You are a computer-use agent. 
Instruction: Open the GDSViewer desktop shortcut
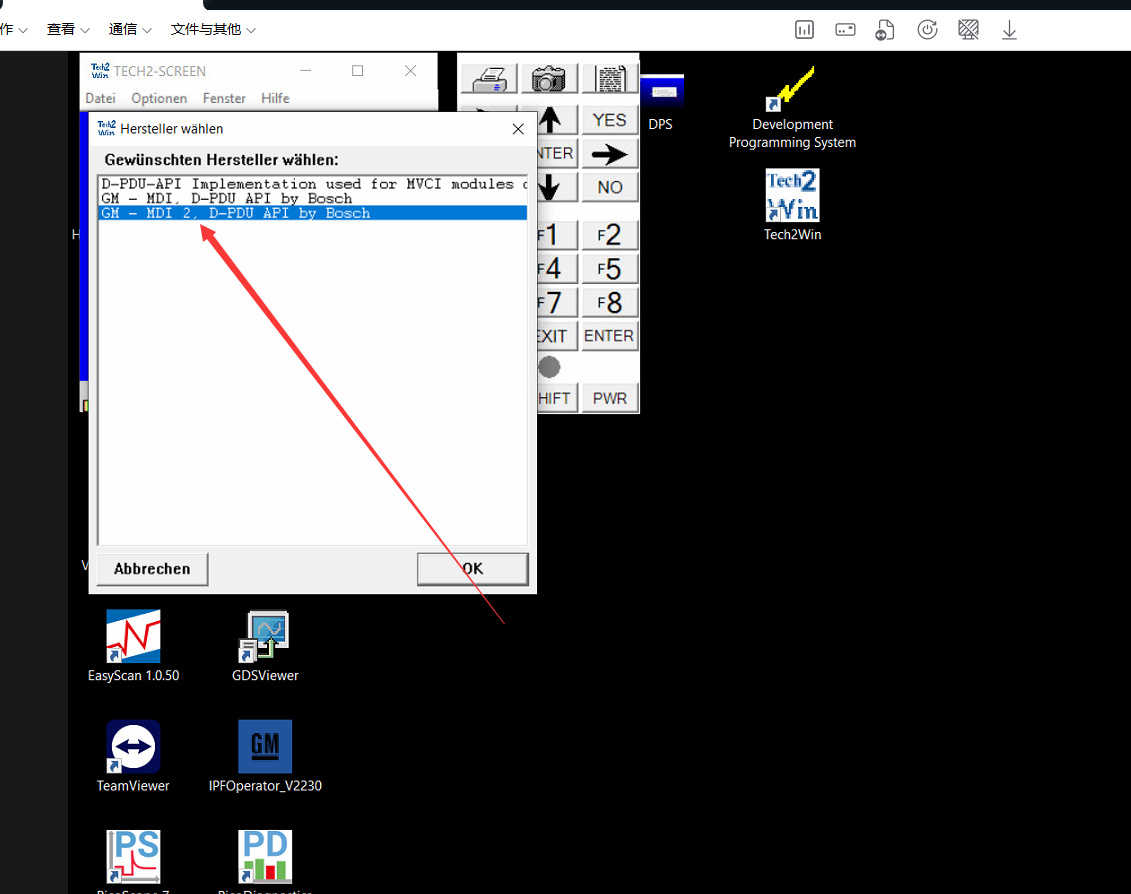tap(265, 637)
